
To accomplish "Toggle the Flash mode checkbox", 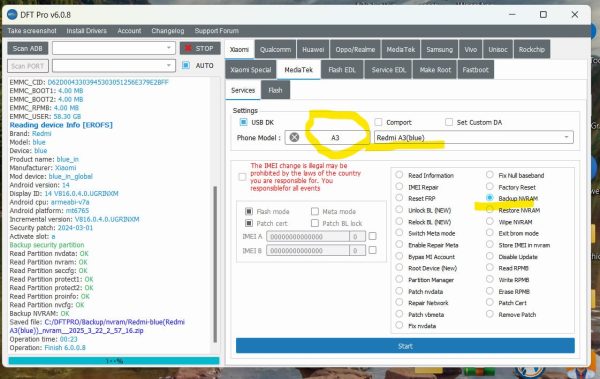I will (x=249, y=211).
